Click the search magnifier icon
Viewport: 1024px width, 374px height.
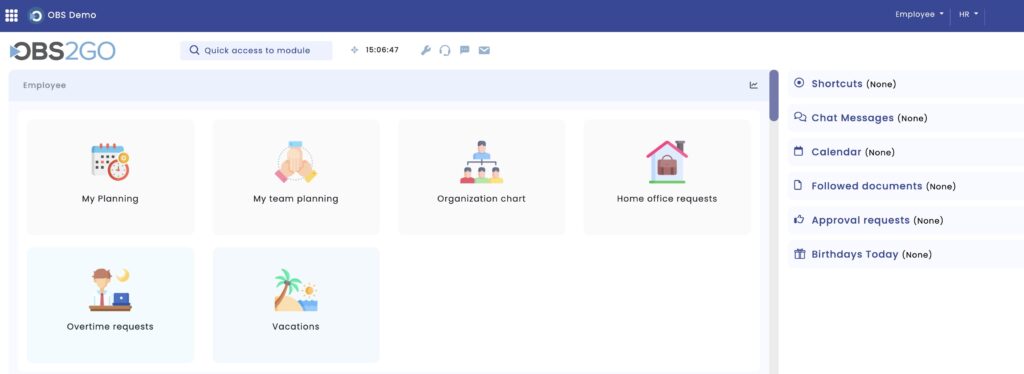click(x=194, y=50)
